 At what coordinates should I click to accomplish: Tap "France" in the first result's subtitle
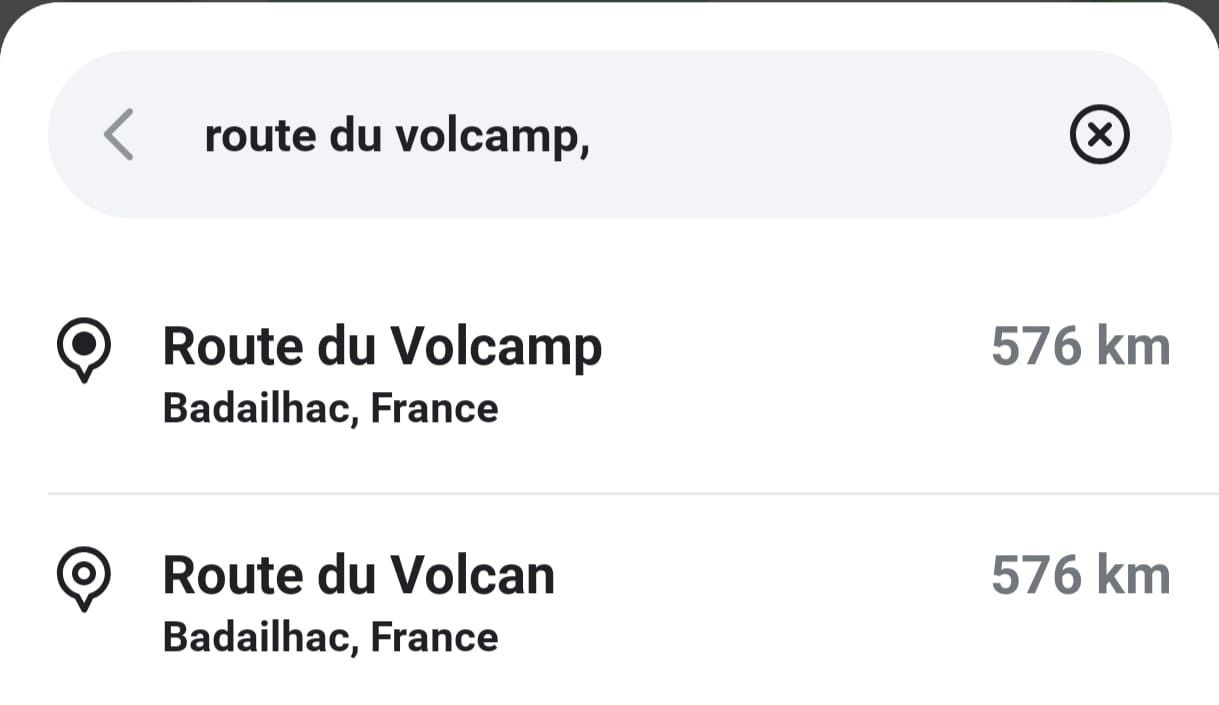[434, 409]
